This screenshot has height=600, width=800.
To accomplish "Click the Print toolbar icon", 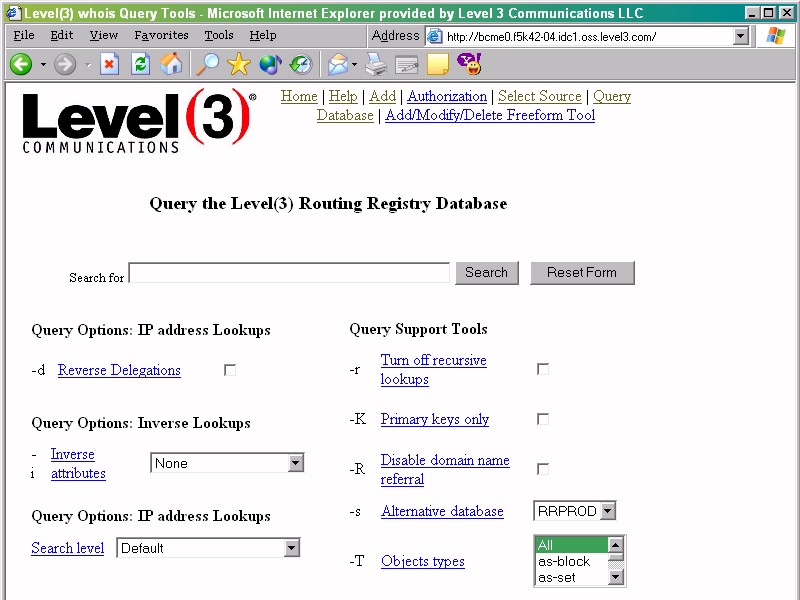I will click(375, 65).
